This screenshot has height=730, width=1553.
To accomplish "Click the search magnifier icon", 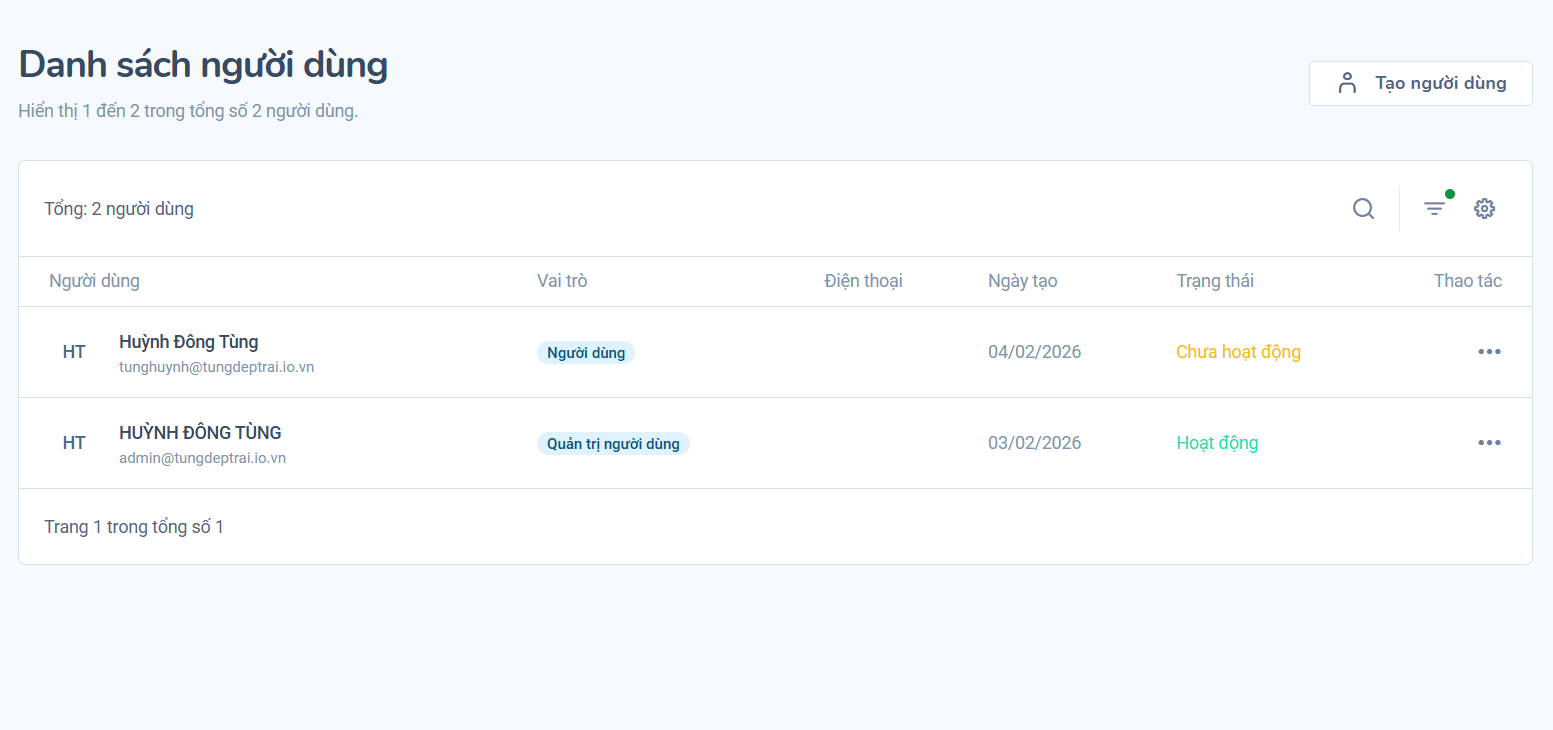I will click(1363, 209).
